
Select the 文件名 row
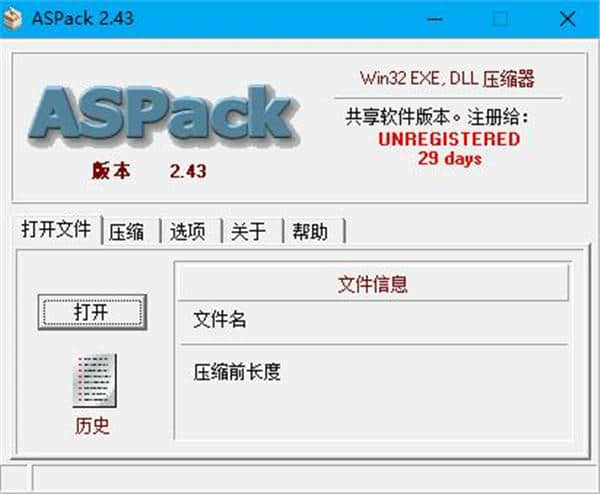pos(373,321)
